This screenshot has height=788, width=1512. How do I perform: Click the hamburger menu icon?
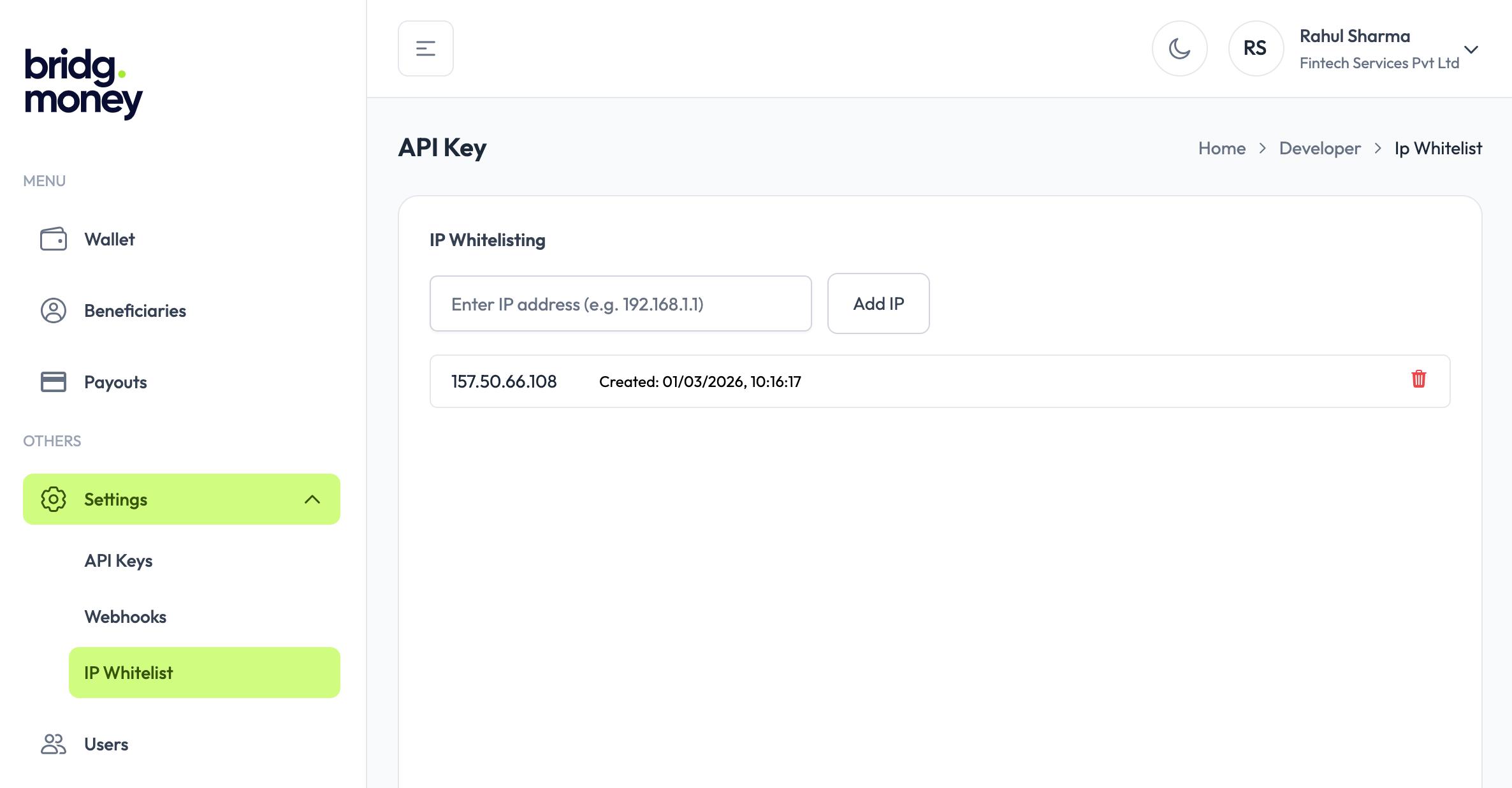point(425,48)
